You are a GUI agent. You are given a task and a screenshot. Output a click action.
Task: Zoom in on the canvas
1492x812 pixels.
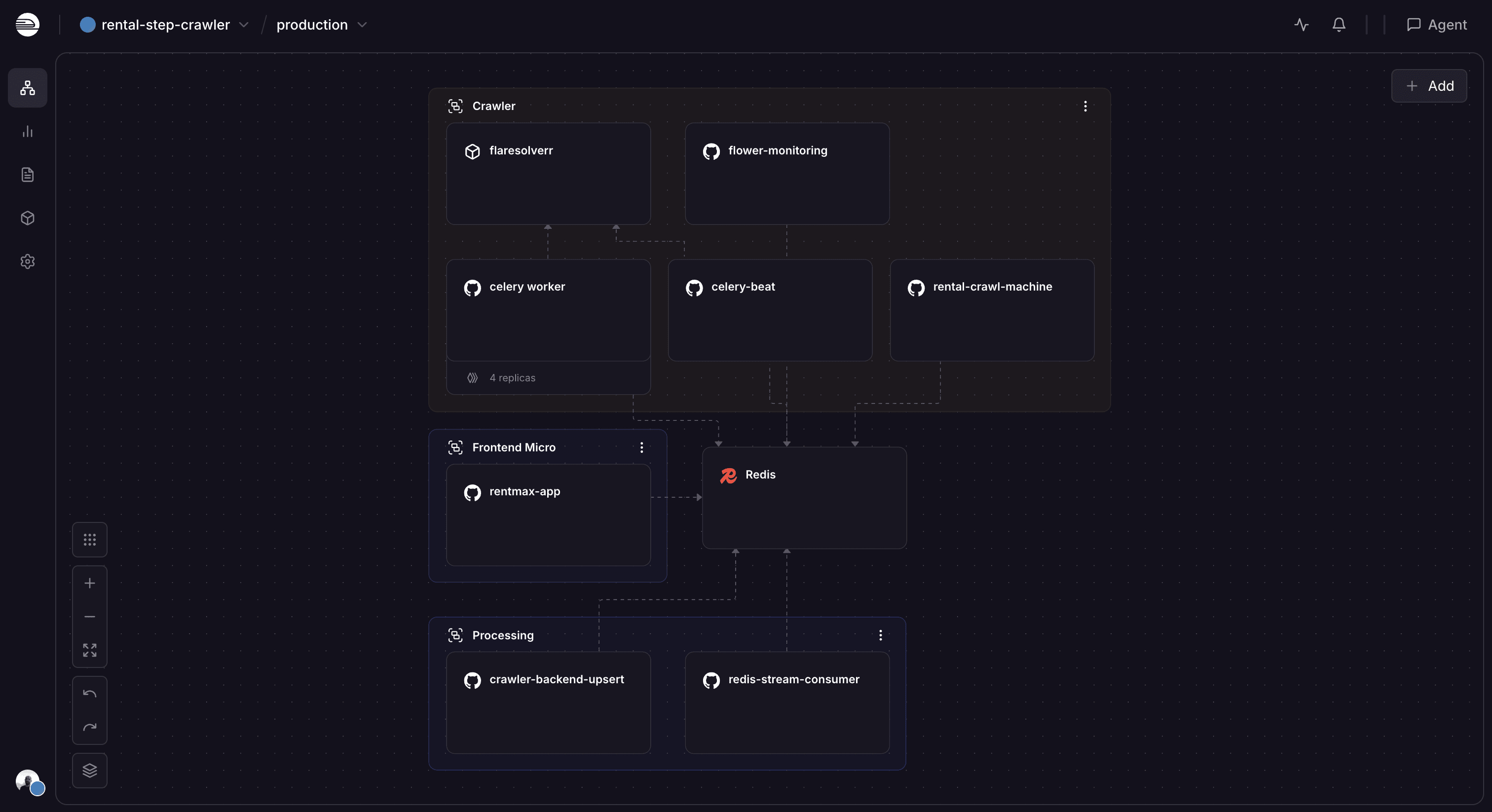[x=90, y=583]
